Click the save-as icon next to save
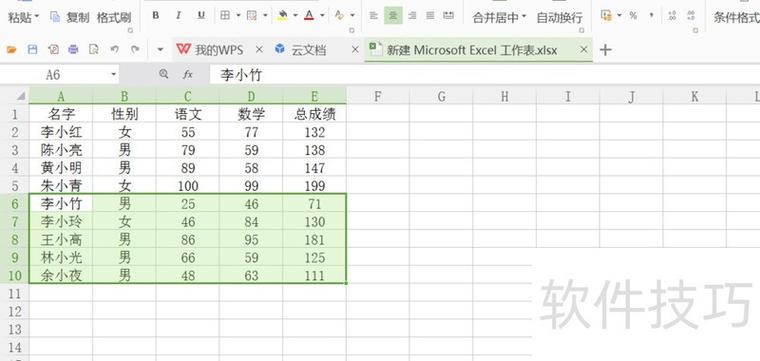Viewport: 760px width, 361px height. 53,49
